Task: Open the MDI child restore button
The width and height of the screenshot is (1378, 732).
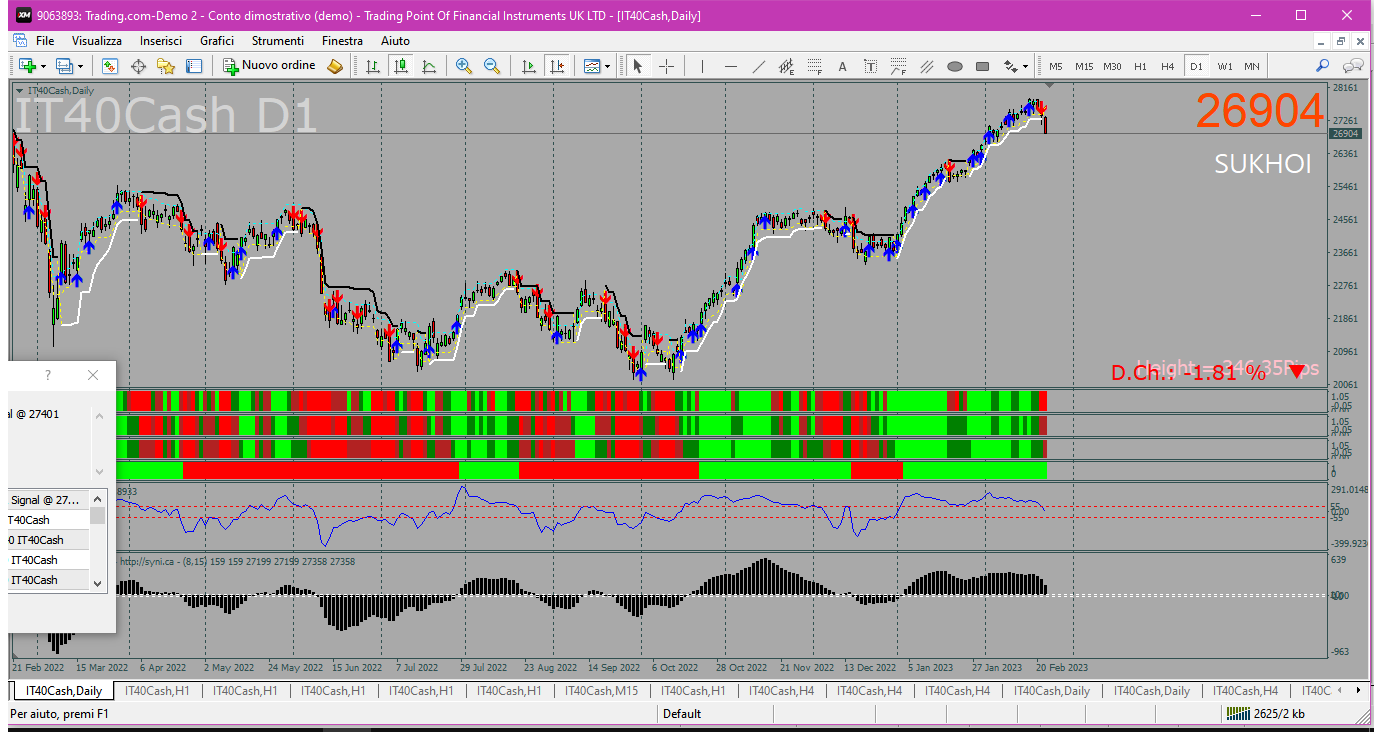Action: 1341,41
